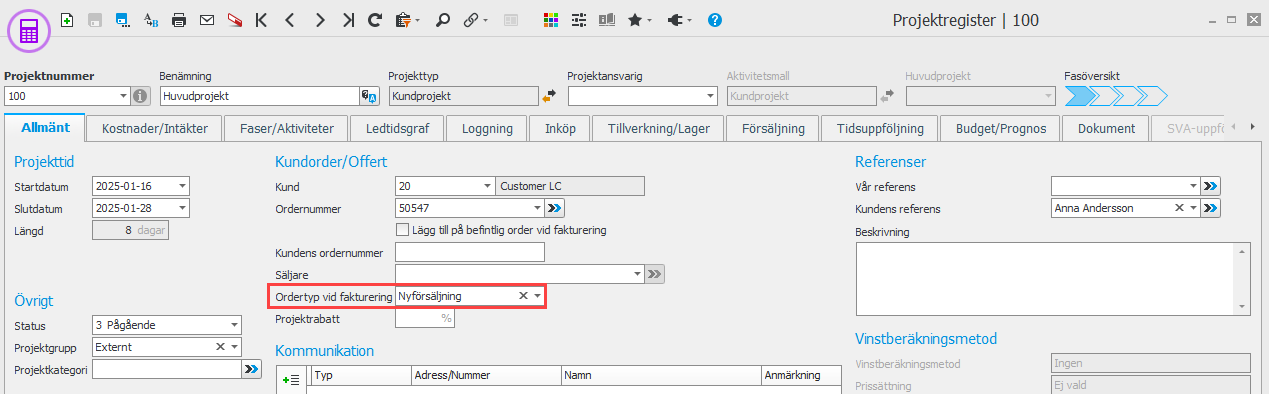Check Lägg till på befintlig order vid fakturering
Viewport: 1269px width, 394px height.
[403, 230]
